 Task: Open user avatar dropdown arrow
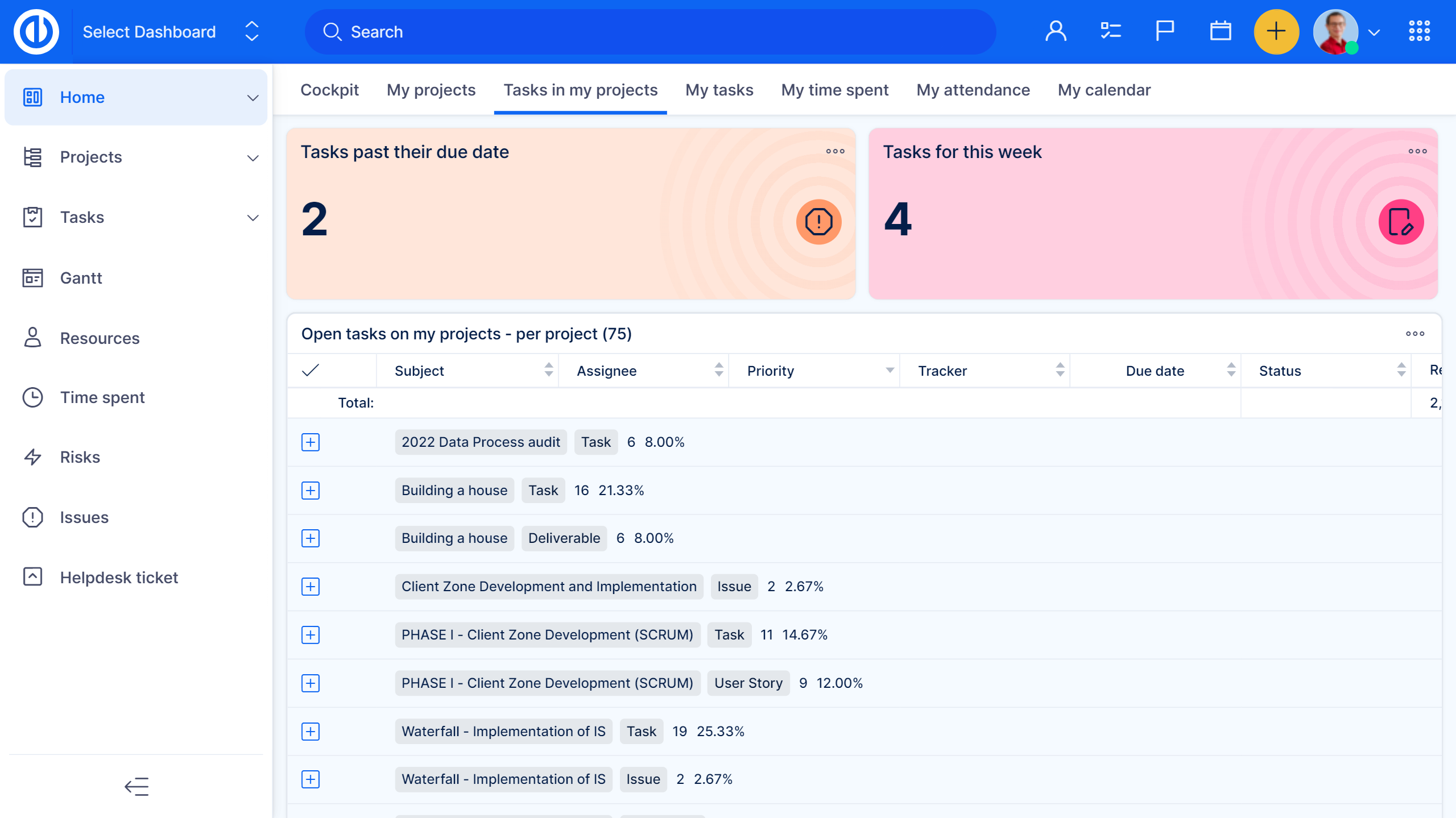pos(1375,32)
